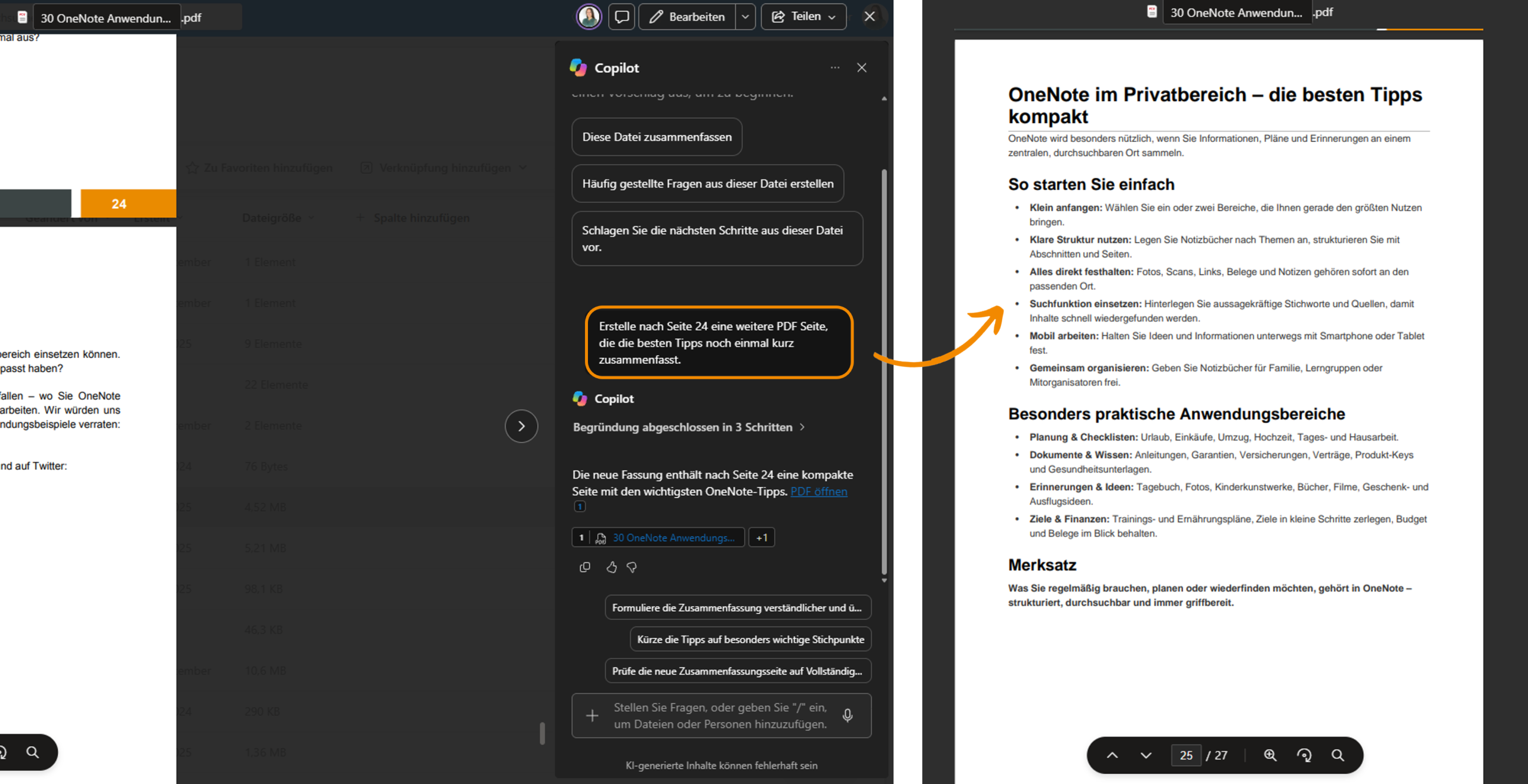Click the page number field showing 25
Image resolution: width=1528 pixels, height=784 pixels.
click(1185, 755)
